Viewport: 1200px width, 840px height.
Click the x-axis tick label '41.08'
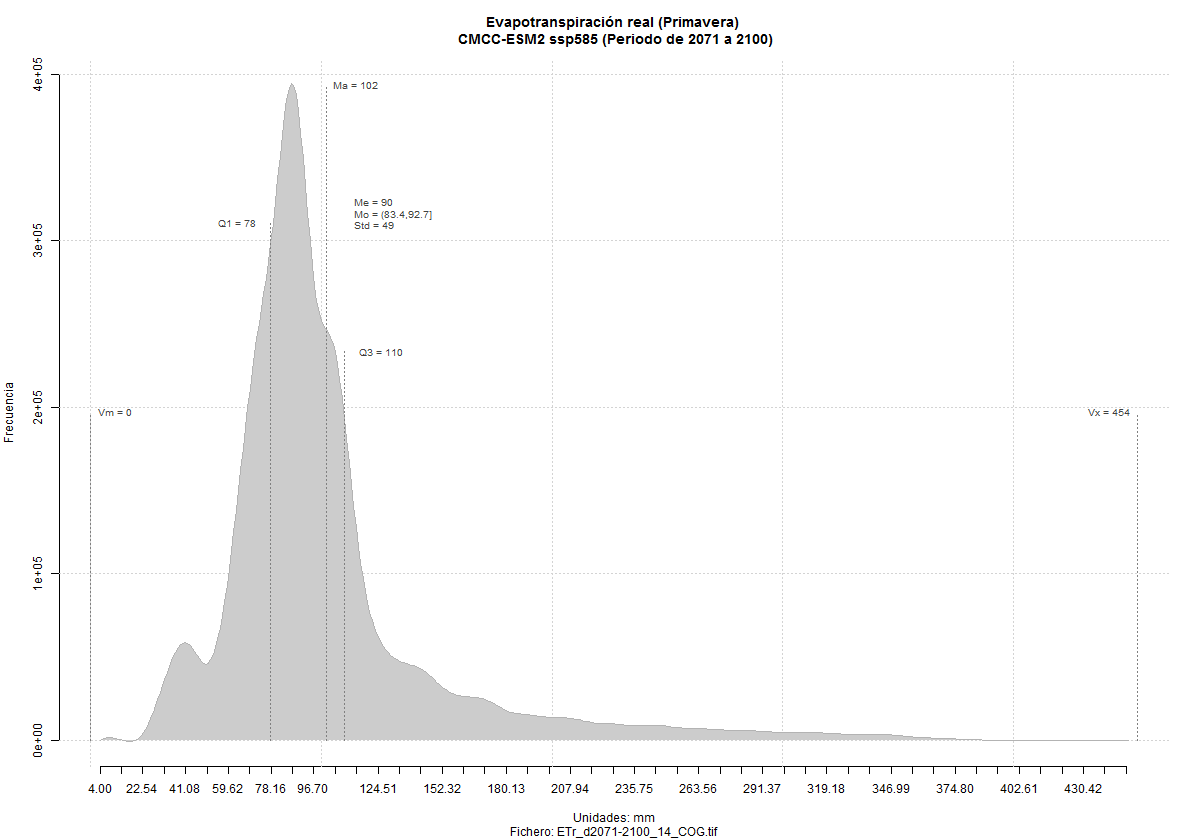click(x=185, y=789)
